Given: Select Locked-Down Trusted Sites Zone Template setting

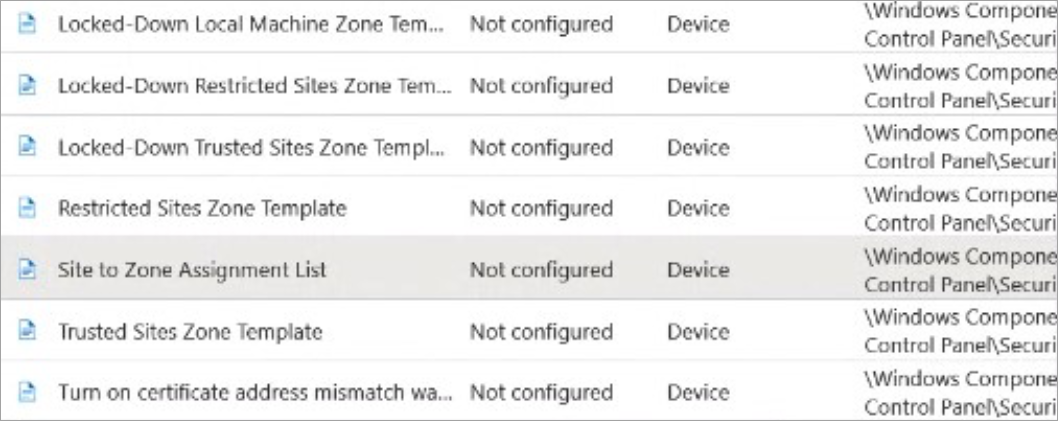Looking at the screenshot, I should [250, 147].
